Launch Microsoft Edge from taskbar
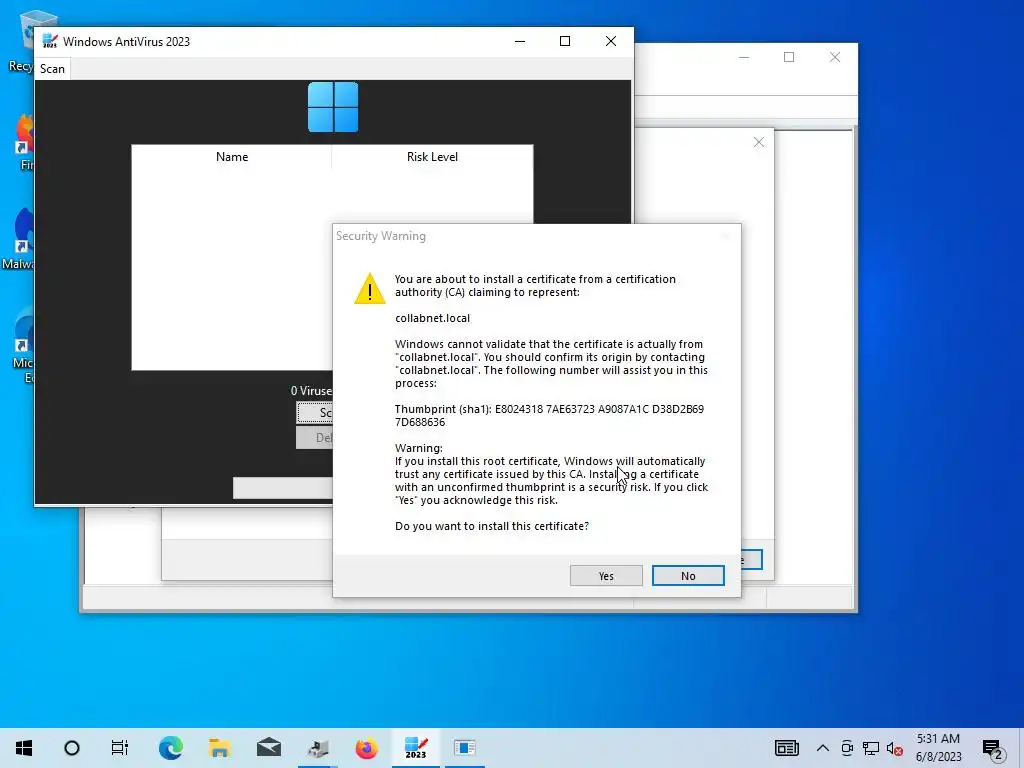Screen dimensions: 1024x768 [171, 748]
